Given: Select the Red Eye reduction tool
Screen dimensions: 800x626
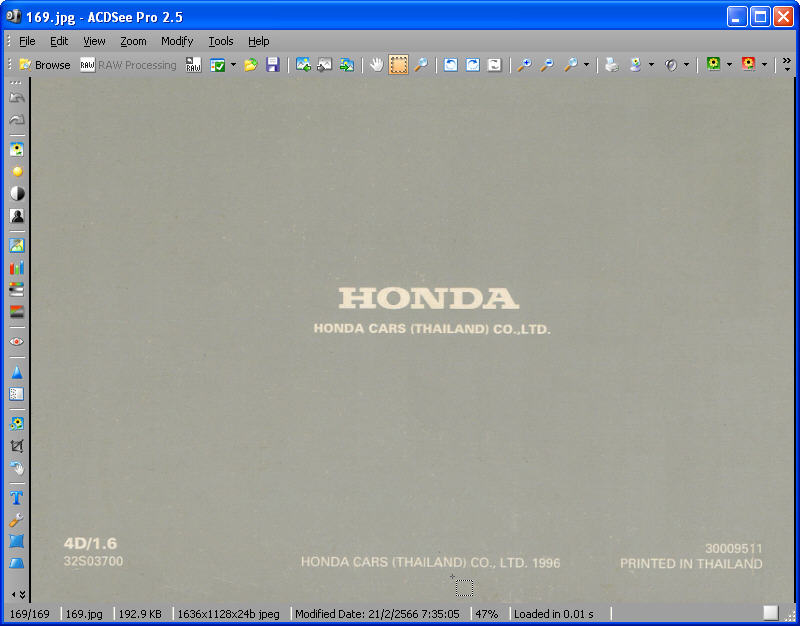Looking at the screenshot, I should pyautogui.click(x=17, y=341).
